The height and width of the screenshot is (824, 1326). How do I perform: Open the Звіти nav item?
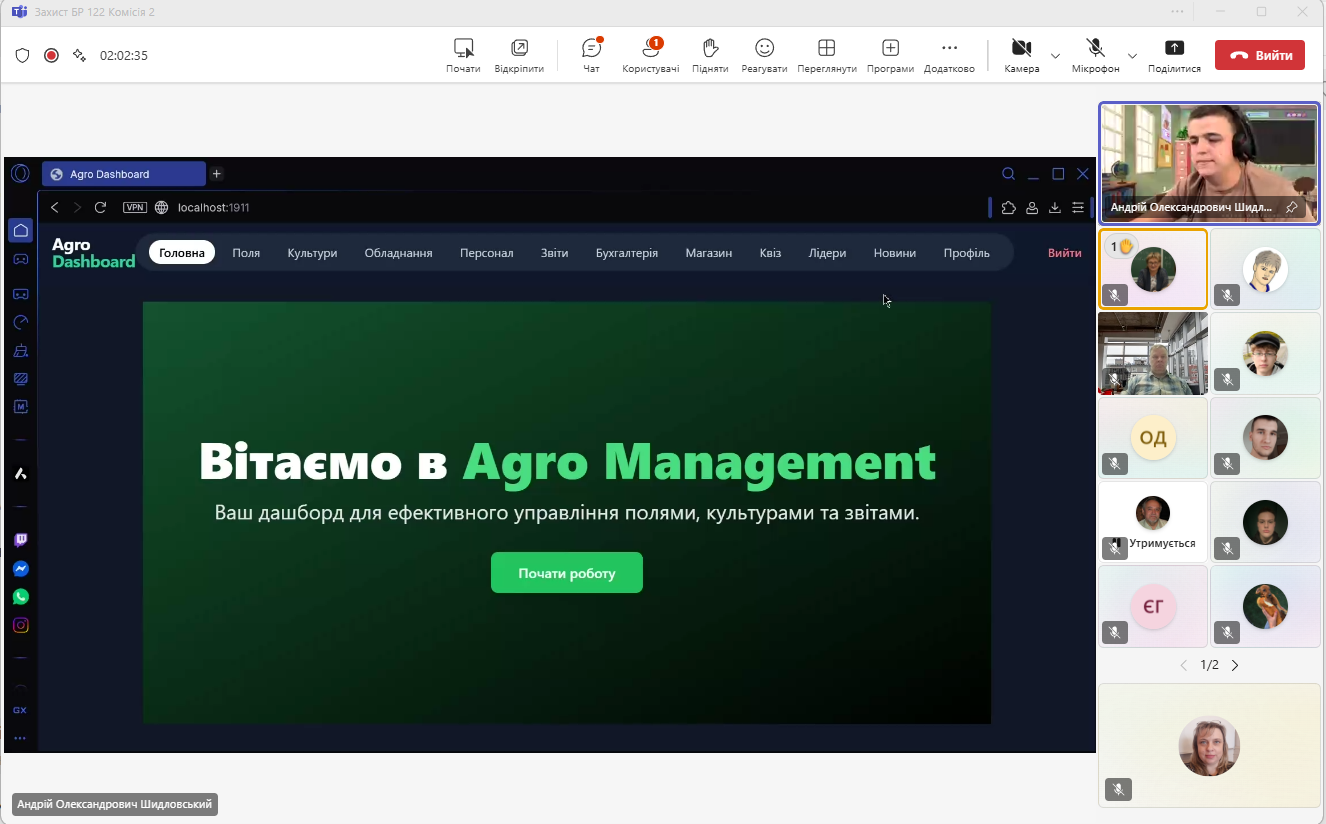pos(554,253)
